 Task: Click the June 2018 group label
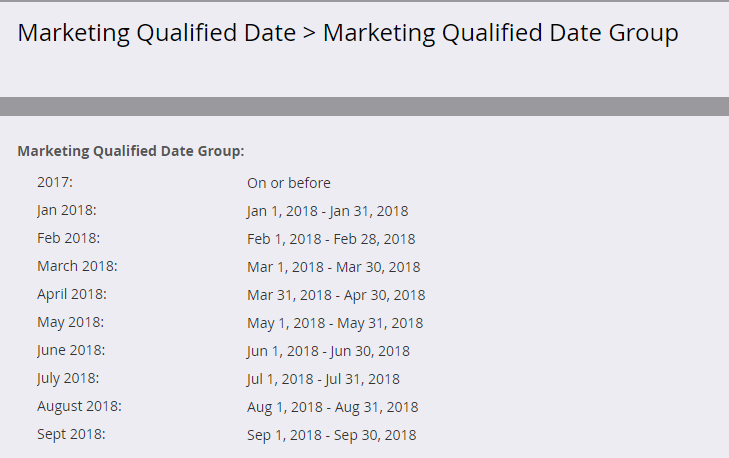pyautogui.click(x=71, y=350)
